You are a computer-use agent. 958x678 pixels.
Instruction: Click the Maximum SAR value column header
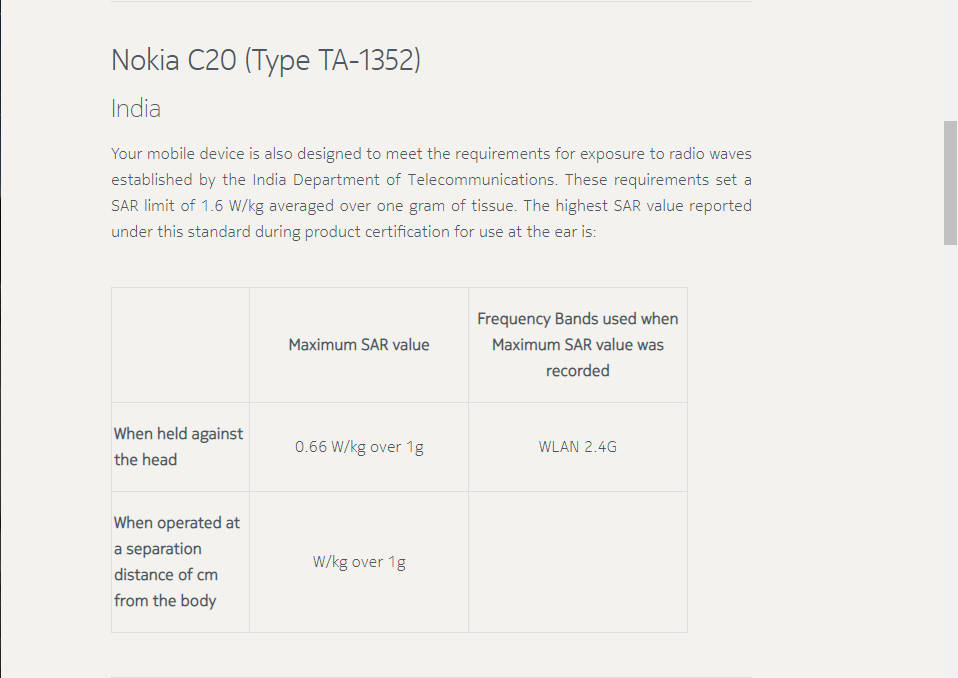359,345
